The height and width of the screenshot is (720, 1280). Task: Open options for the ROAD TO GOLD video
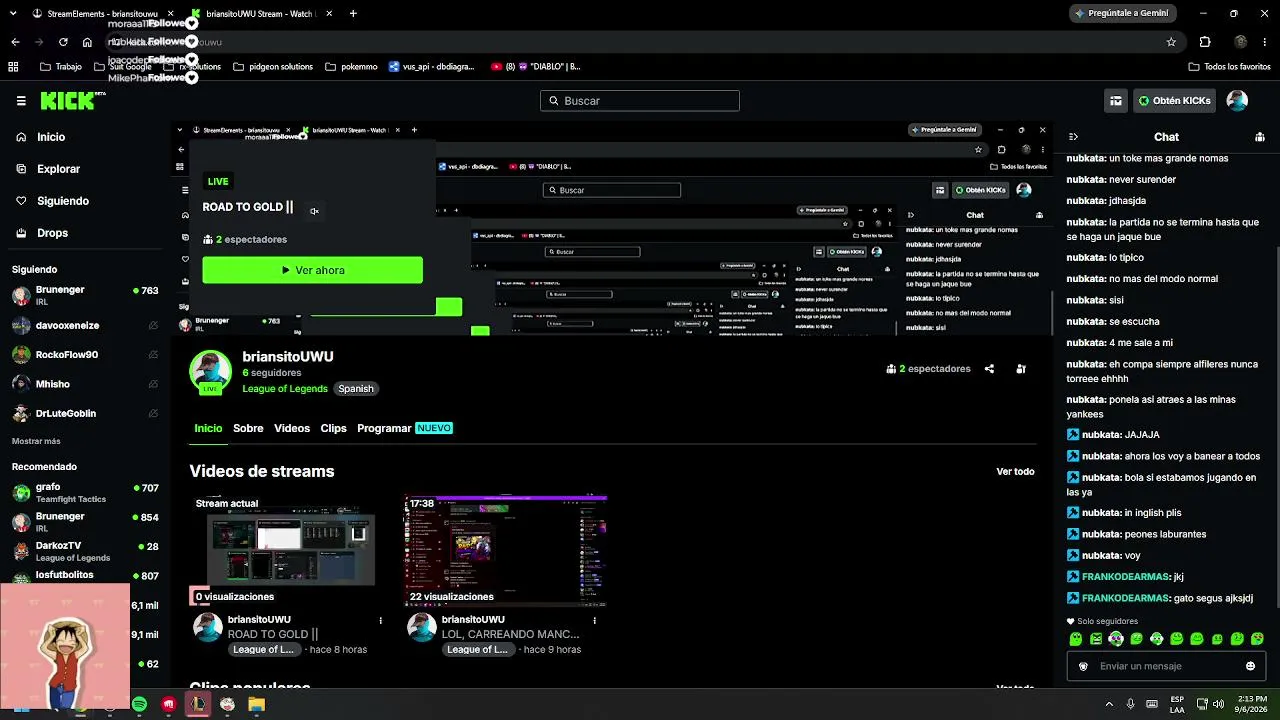pos(380,620)
